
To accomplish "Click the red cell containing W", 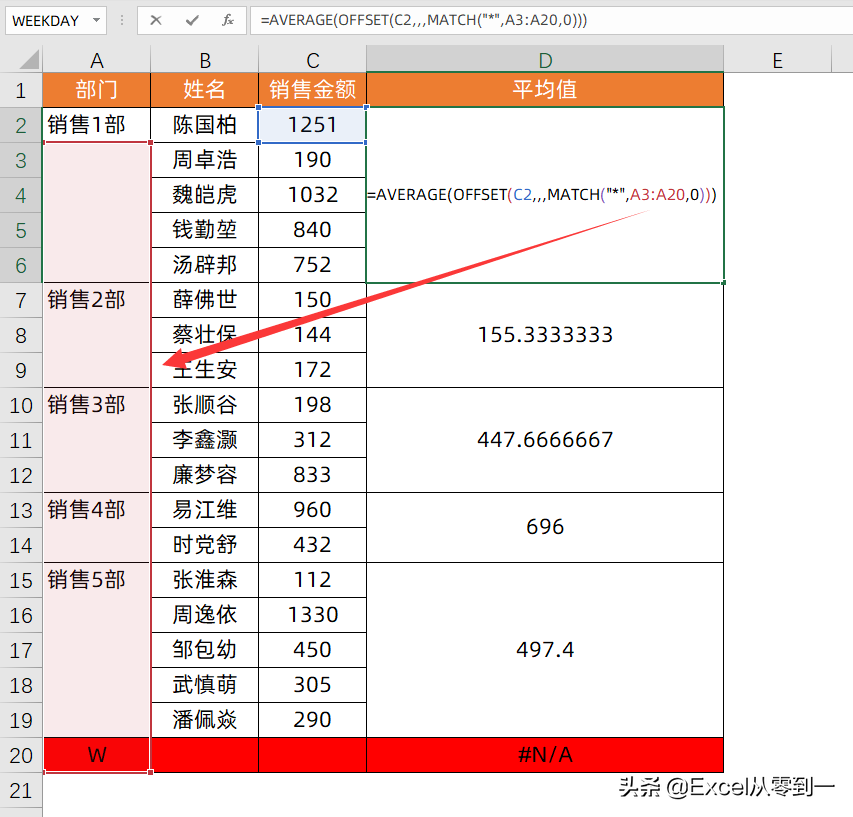I will click(96, 755).
